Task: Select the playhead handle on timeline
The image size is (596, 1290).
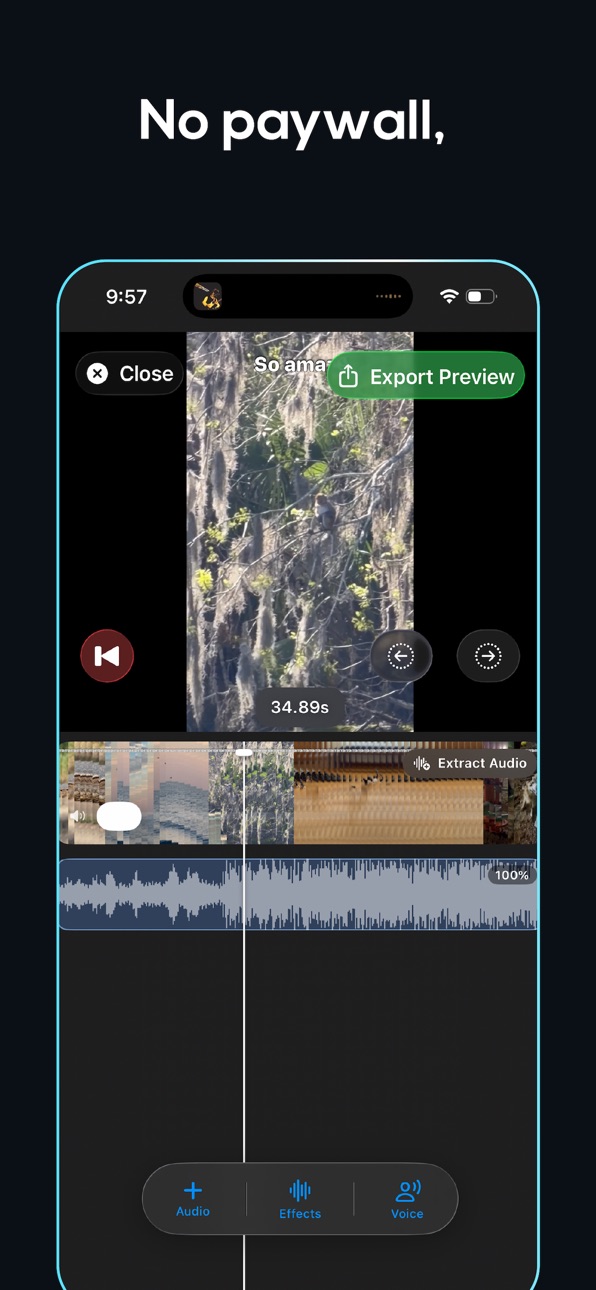Action: tap(244, 752)
